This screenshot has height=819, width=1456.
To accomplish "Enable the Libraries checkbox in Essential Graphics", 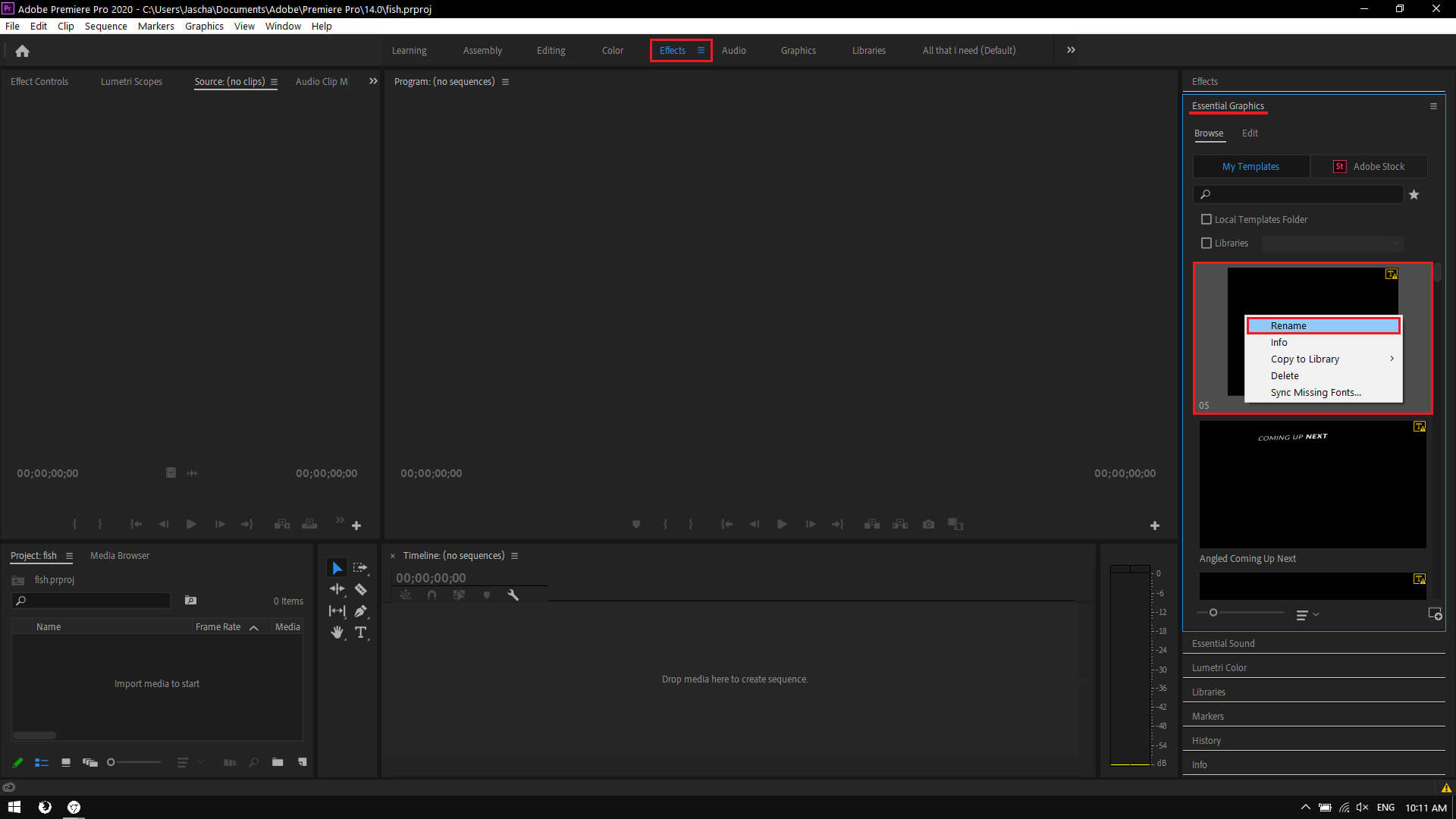I will 1206,243.
